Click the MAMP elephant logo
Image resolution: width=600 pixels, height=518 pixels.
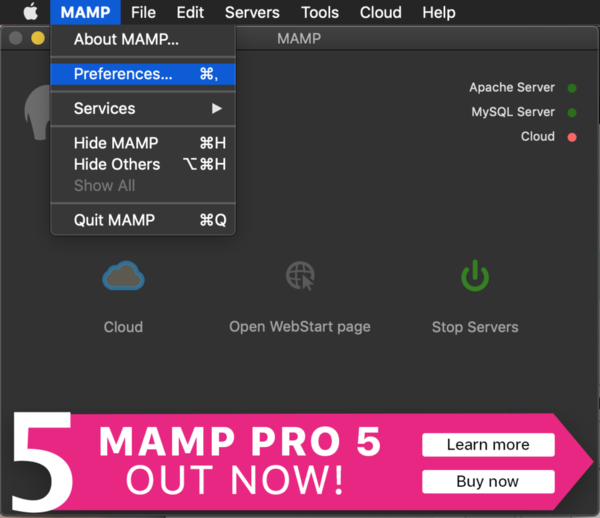click(37, 112)
